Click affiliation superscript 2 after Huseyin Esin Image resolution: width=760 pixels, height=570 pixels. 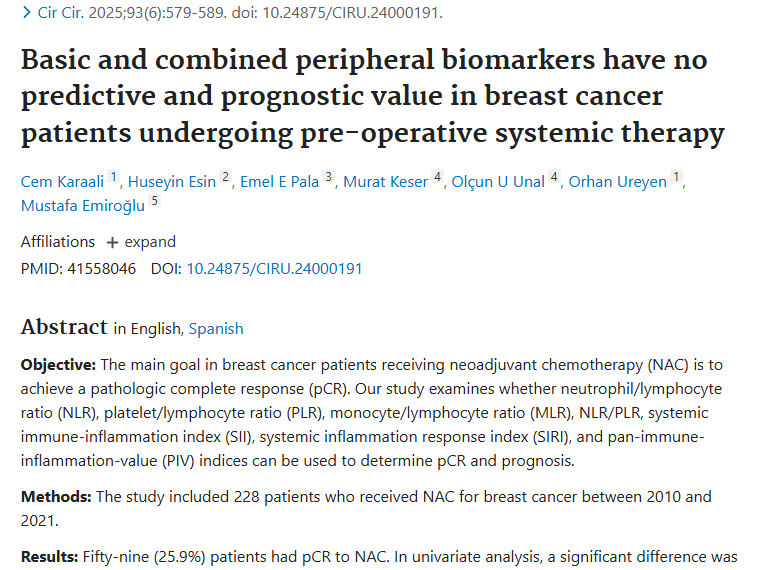tap(226, 178)
